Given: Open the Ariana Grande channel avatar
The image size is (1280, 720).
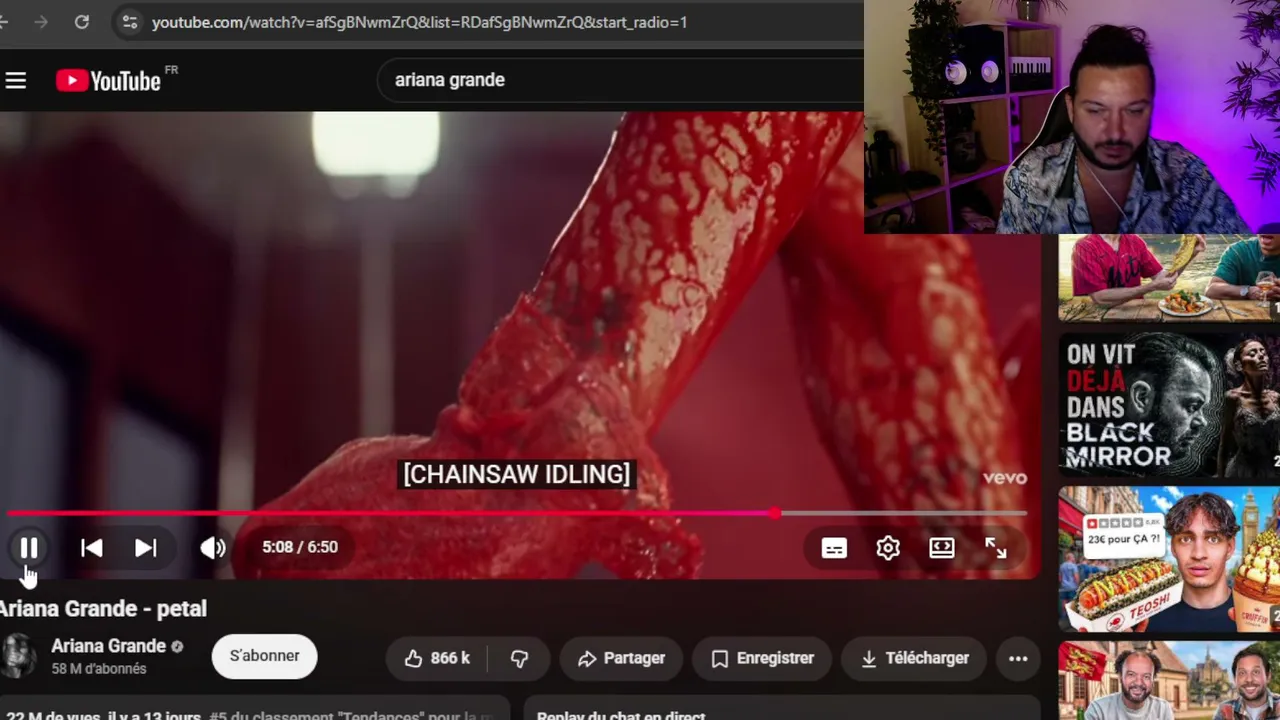Looking at the screenshot, I should (17, 656).
